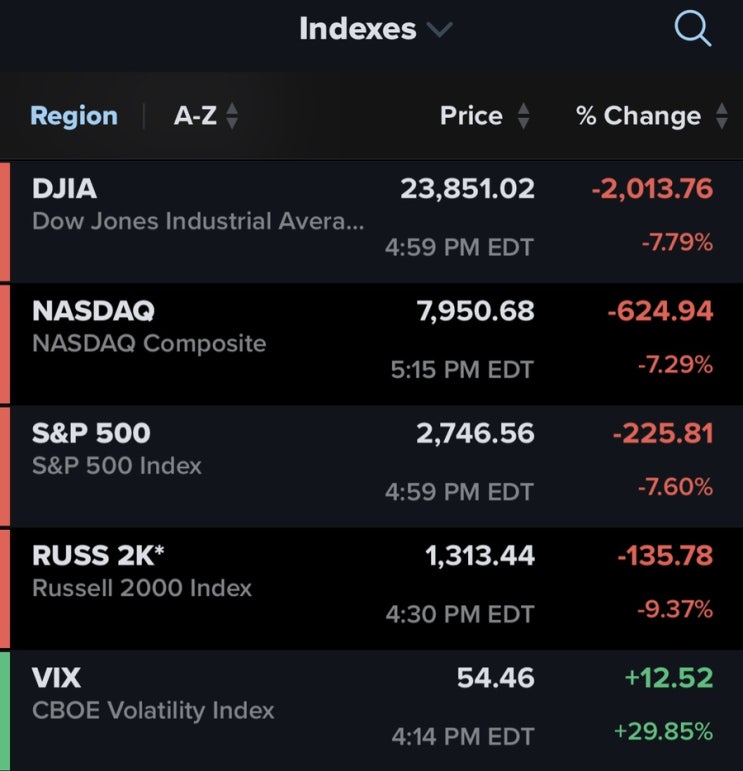Tap the DJIA price 23,851.02
Viewport: 743px width, 771px height.
click(x=467, y=189)
